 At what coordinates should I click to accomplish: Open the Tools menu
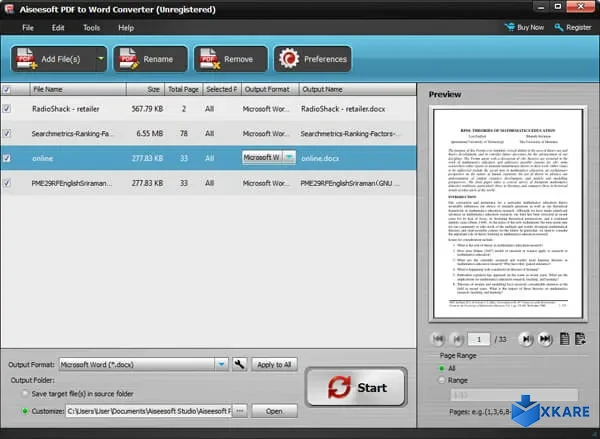point(91,28)
